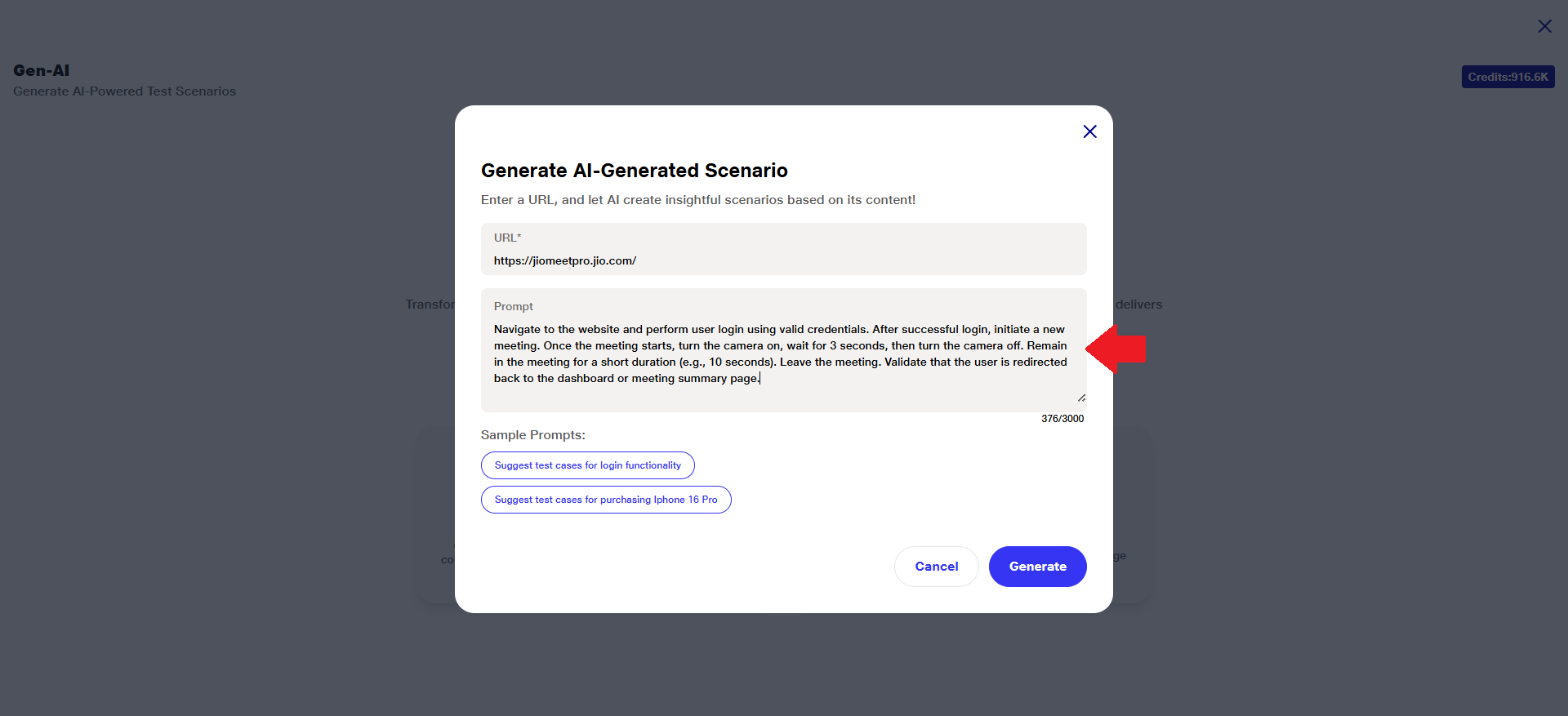Click the 'URL*' field label
Viewport: 1568px width, 716px height.
(x=507, y=238)
